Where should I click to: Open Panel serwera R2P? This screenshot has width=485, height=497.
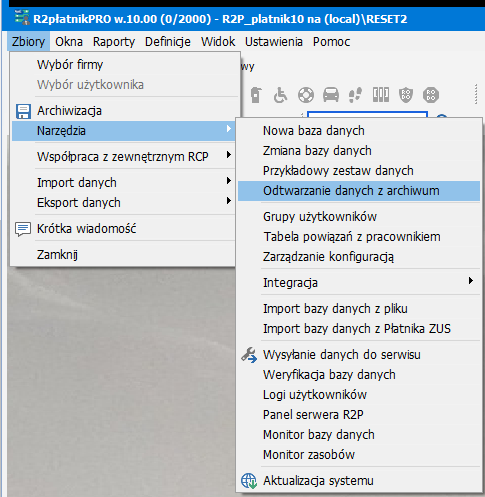359,415
